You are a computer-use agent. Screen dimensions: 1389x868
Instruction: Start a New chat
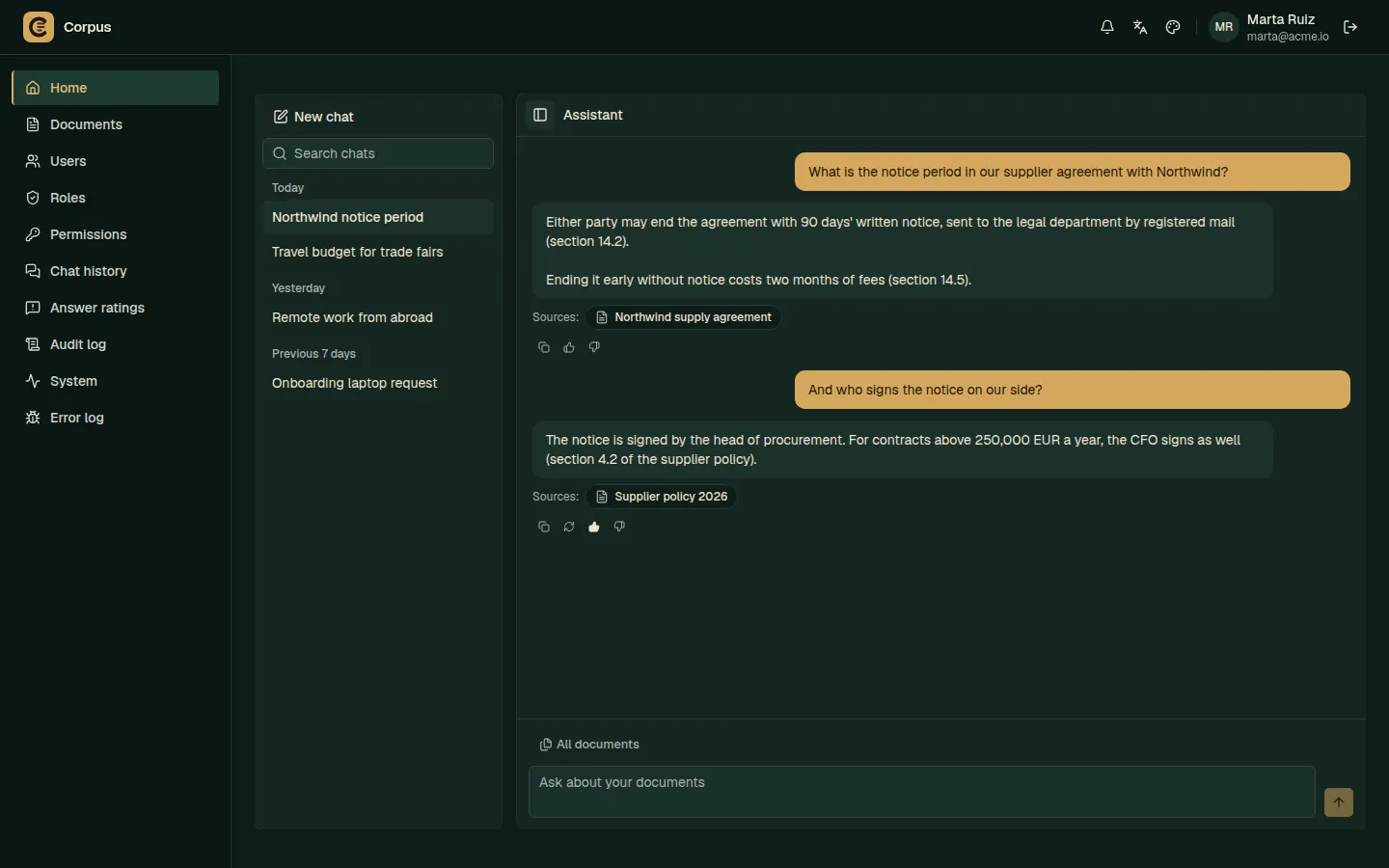[314, 117]
